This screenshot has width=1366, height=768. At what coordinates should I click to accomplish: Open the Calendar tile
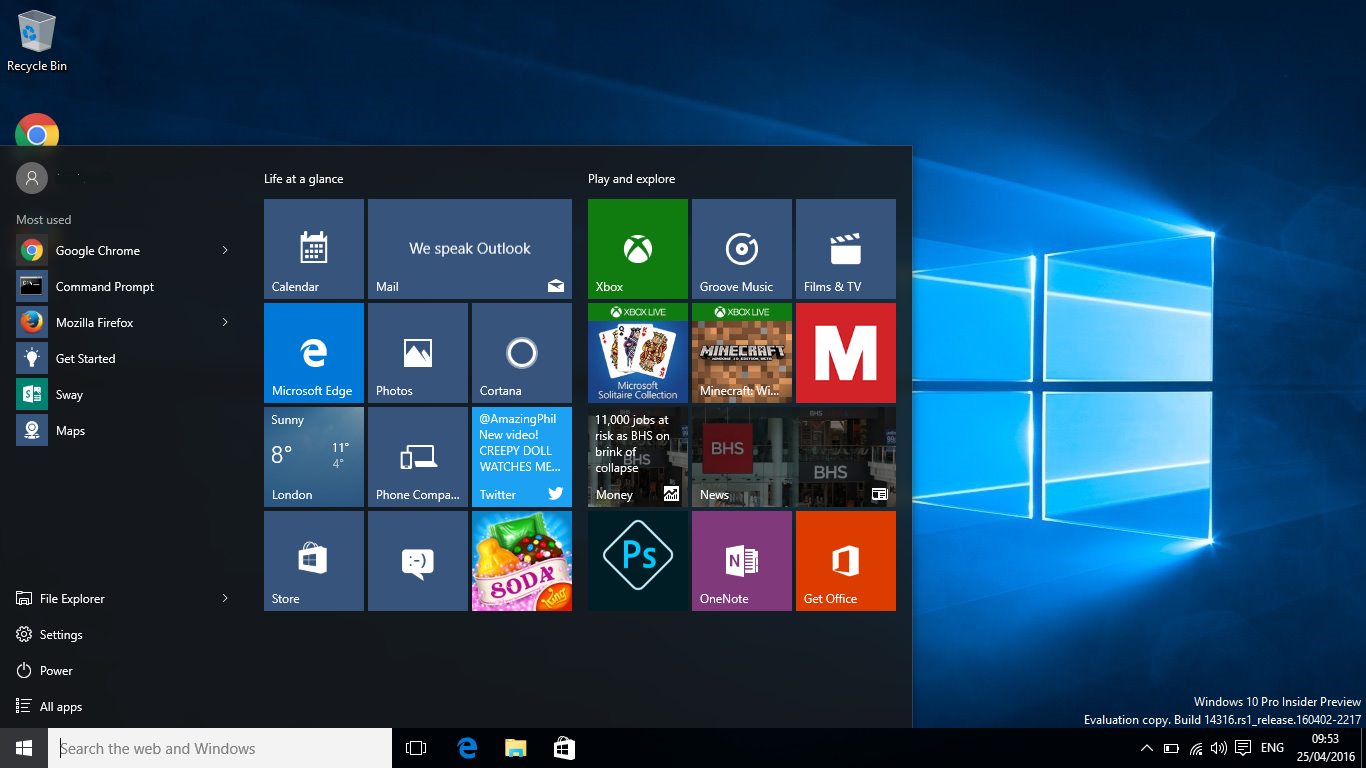pyautogui.click(x=313, y=248)
